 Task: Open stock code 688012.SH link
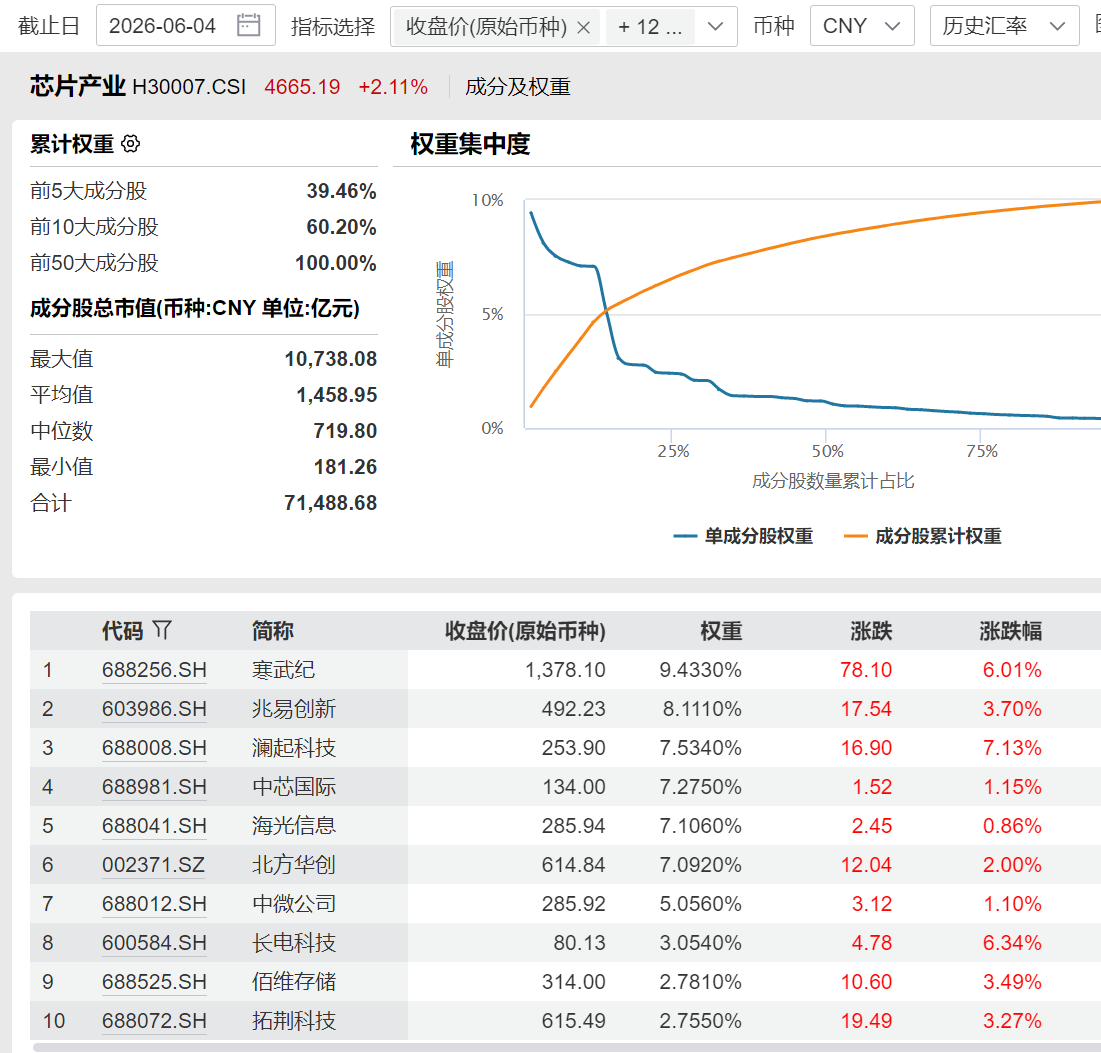pos(154,903)
